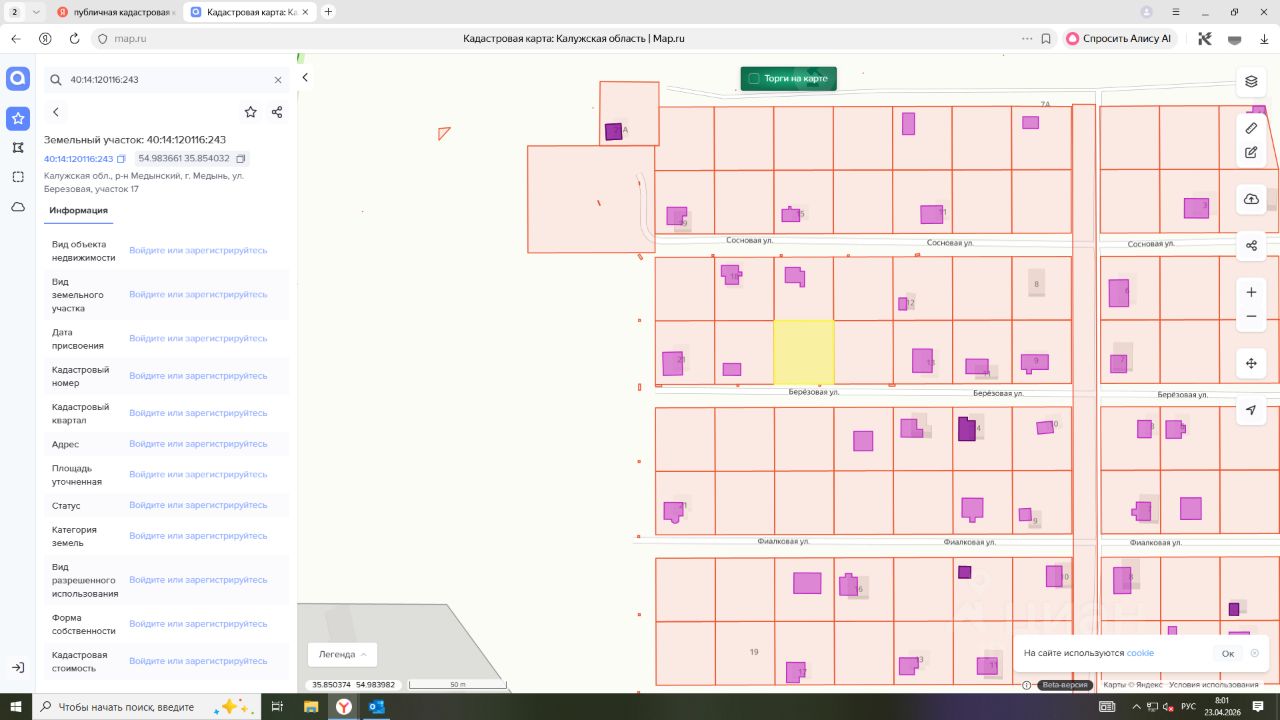1280x720 pixels.
Task: Expand the Легенда panel
Action: coord(342,654)
